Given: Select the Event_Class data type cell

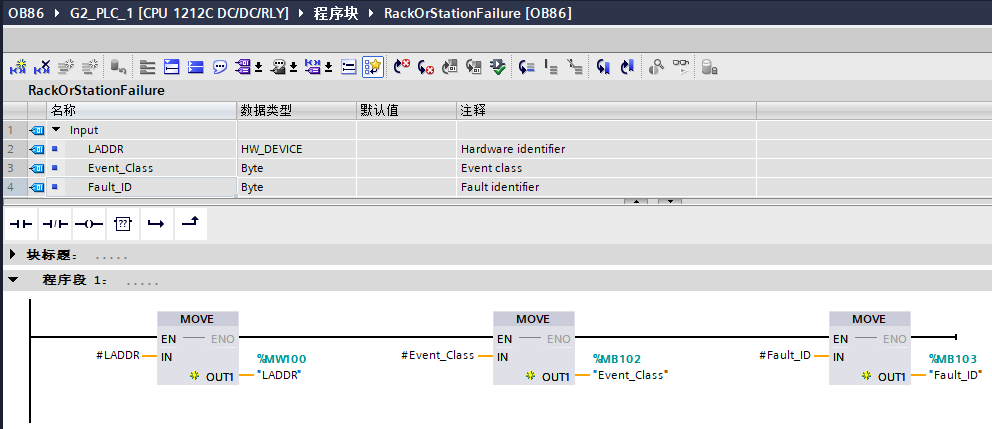Looking at the screenshot, I should (x=295, y=168).
